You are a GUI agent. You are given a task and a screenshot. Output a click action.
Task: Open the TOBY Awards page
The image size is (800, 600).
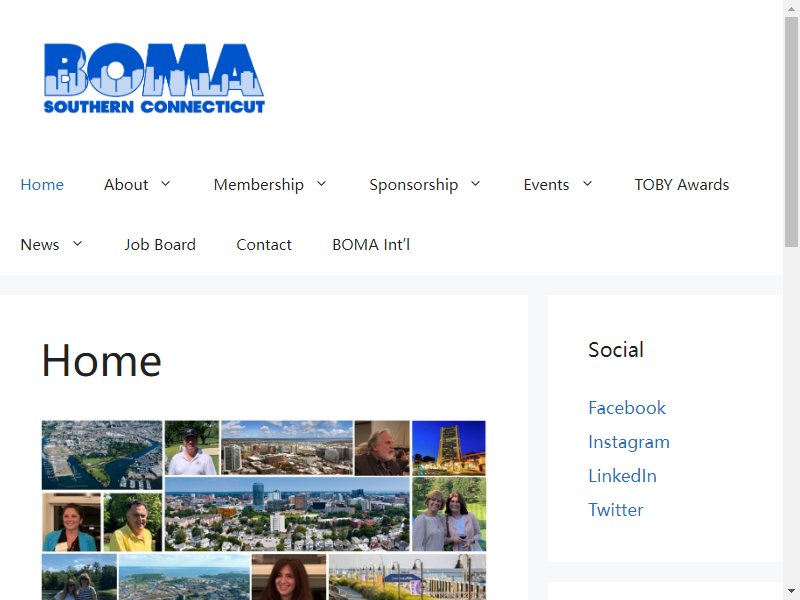[682, 184]
